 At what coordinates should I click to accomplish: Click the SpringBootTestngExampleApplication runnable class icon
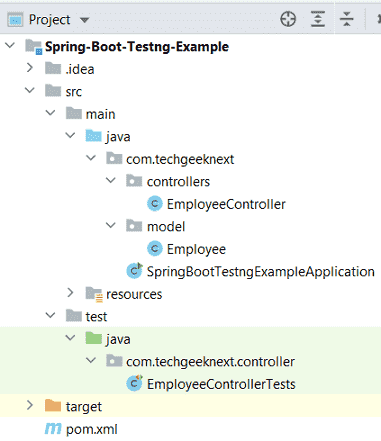135,271
